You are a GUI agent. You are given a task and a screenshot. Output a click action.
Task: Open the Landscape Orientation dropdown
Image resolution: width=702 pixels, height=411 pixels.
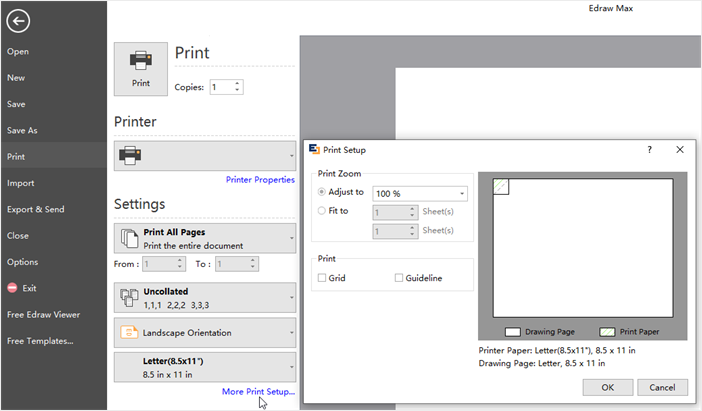click(291, 333)
